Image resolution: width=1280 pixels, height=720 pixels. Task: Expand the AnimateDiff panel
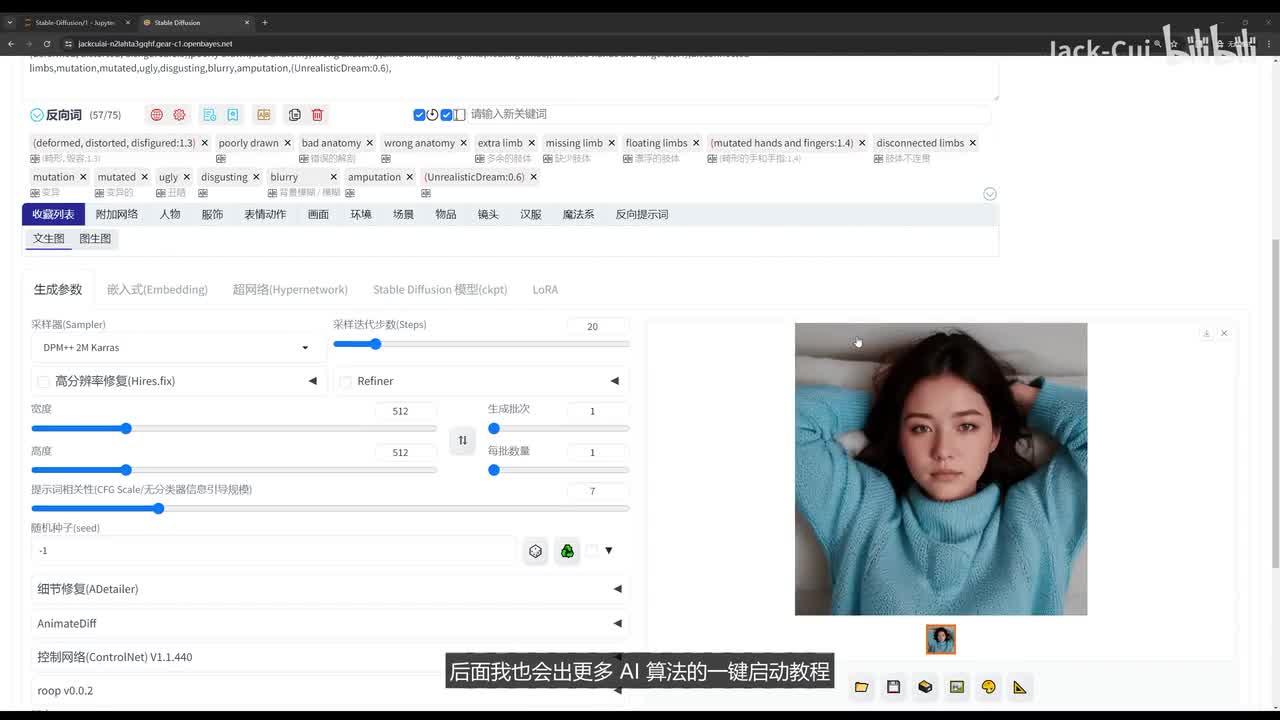328,623
